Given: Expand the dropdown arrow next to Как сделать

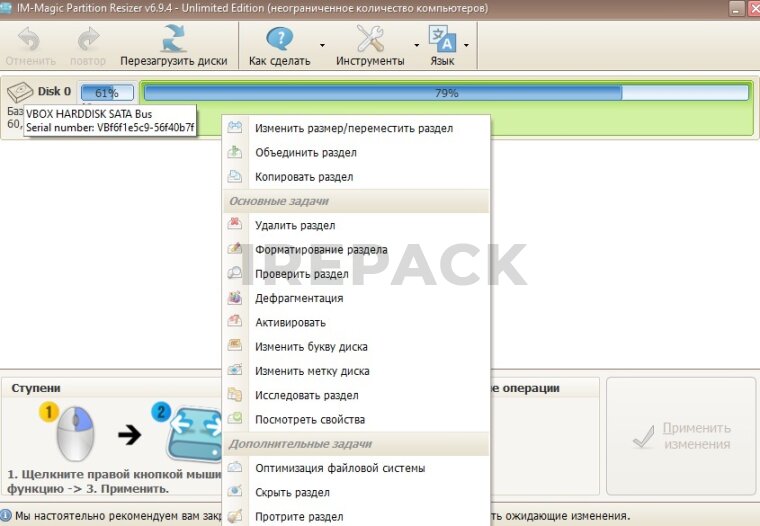Looking at the screenshot, I should (x=322, y=45).
